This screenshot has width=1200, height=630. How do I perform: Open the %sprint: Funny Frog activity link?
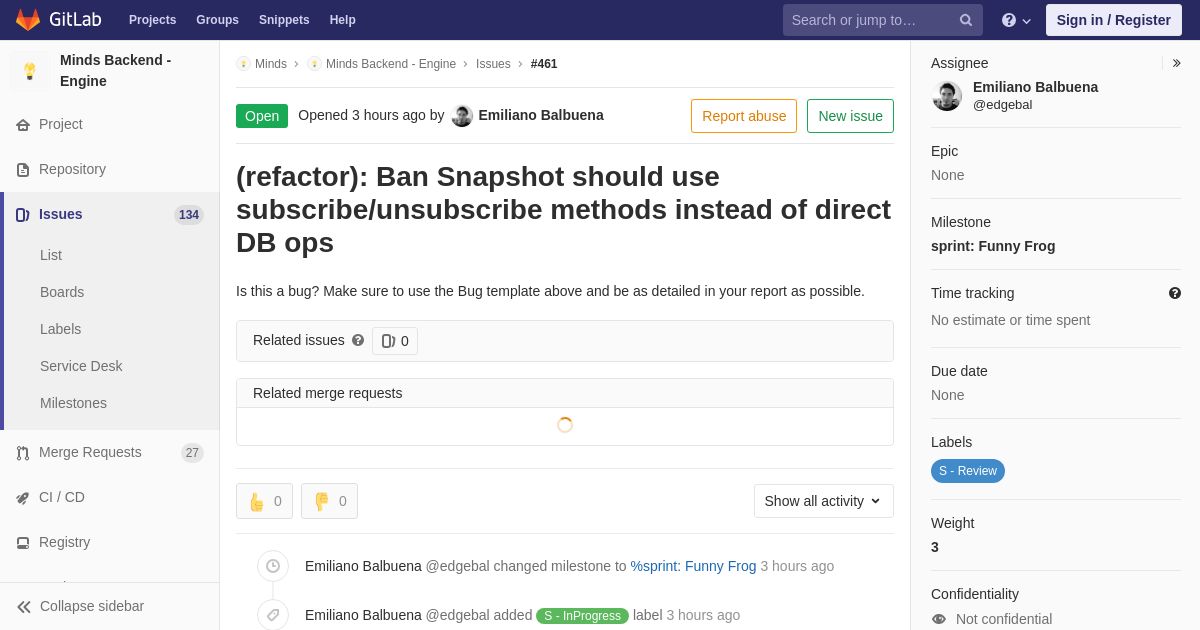(693, 566)
